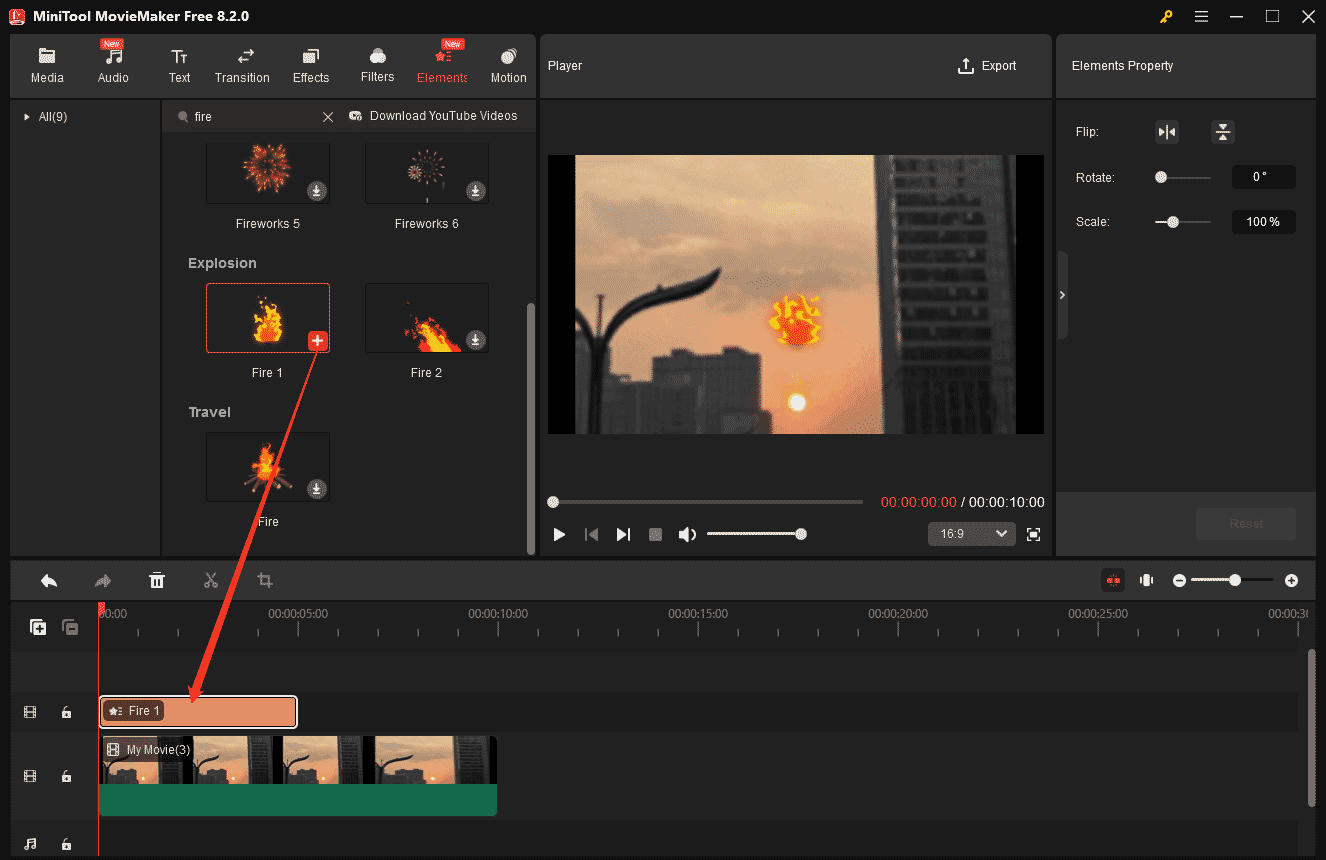Download the Fireworks 6 element
The image size is (1326, 860).
point(476,191)
